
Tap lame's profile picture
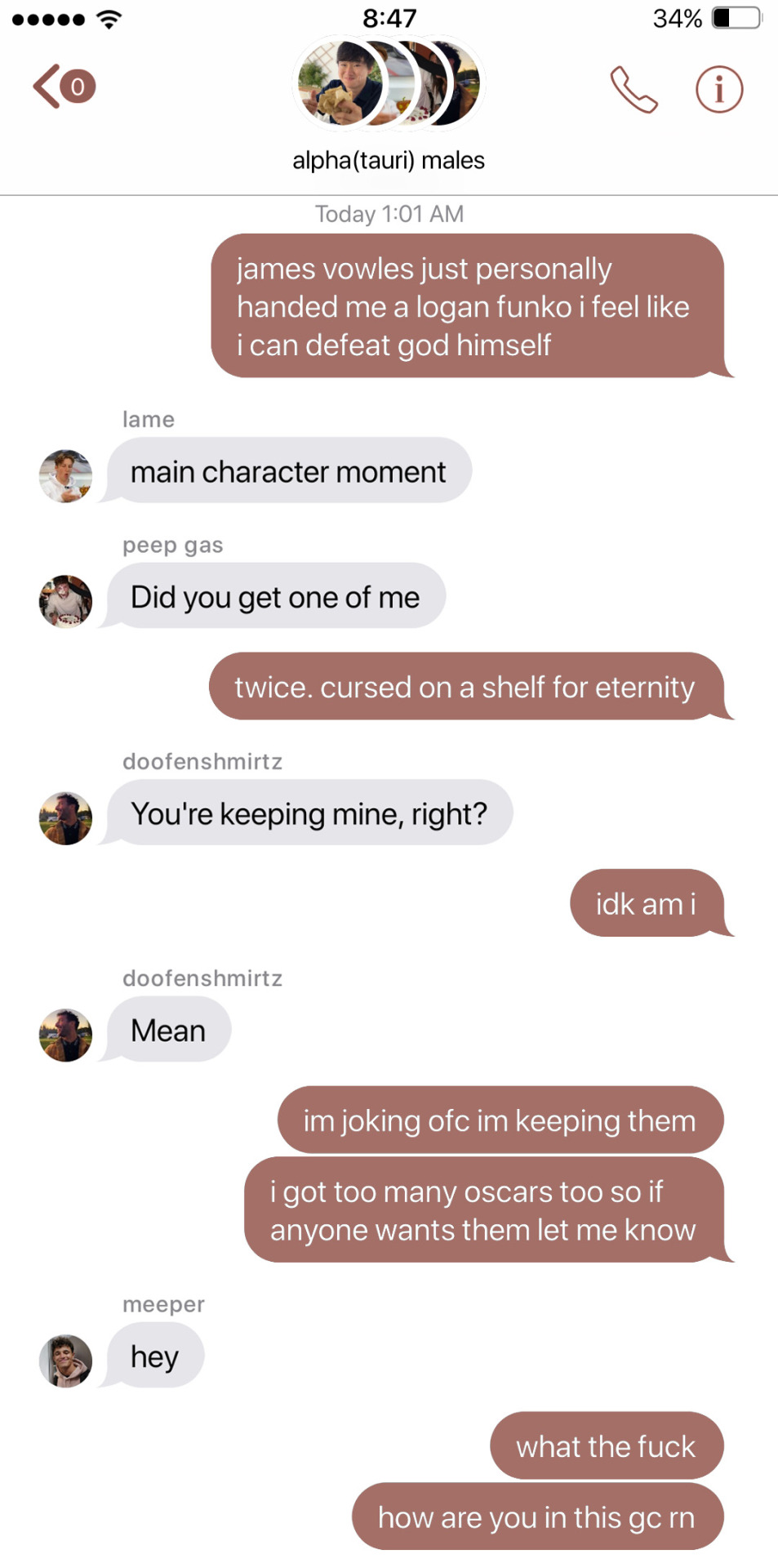point(65,476)
